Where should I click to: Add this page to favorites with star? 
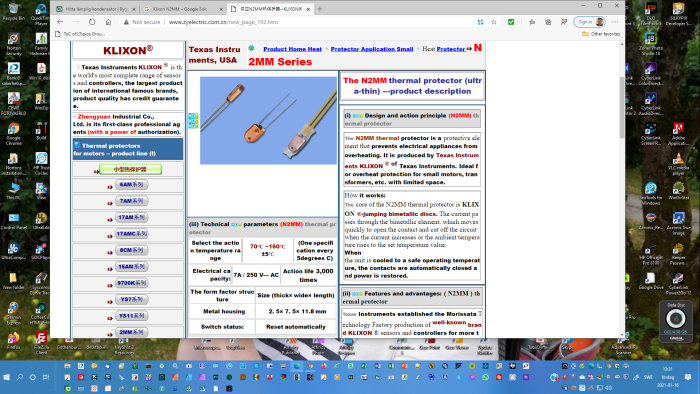pos(494,22)
